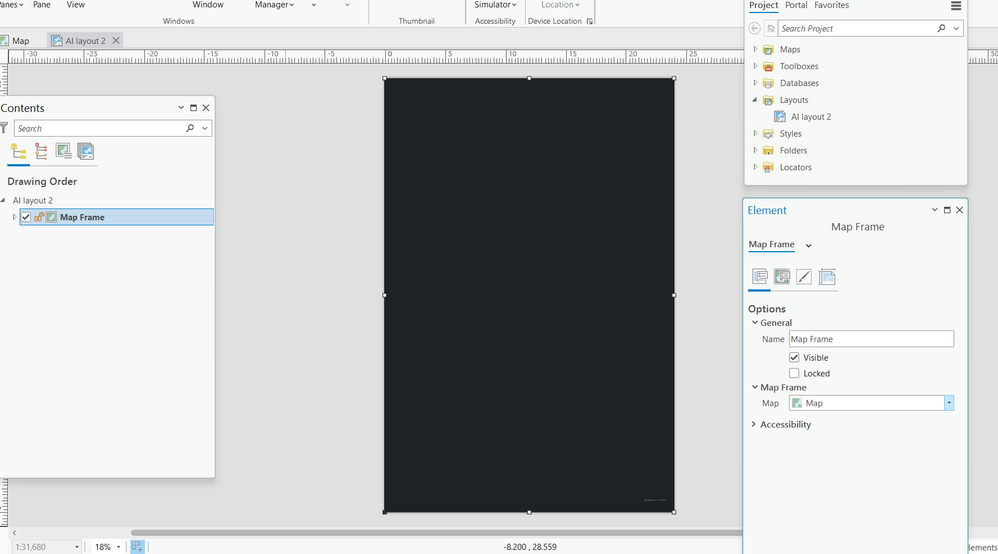This screenshot has height=554, width=998.
Task: Click the Map Frame tab in Element pane
Action: click(x=771, y=245)
